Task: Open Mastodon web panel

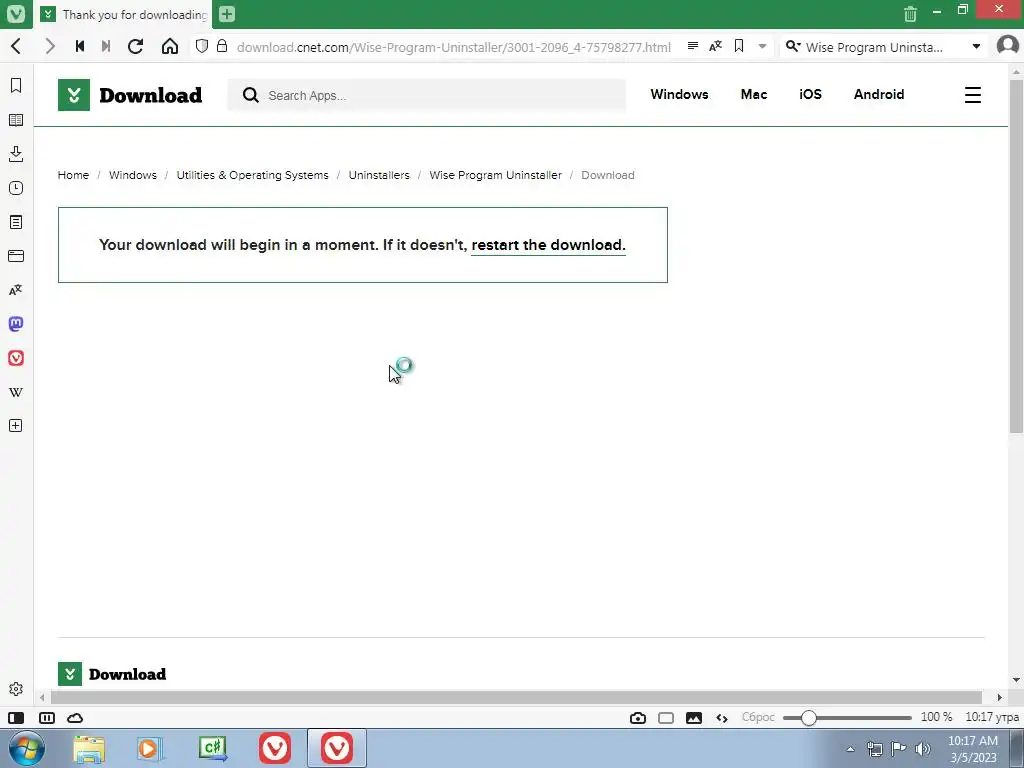Action: pos(16,324)
